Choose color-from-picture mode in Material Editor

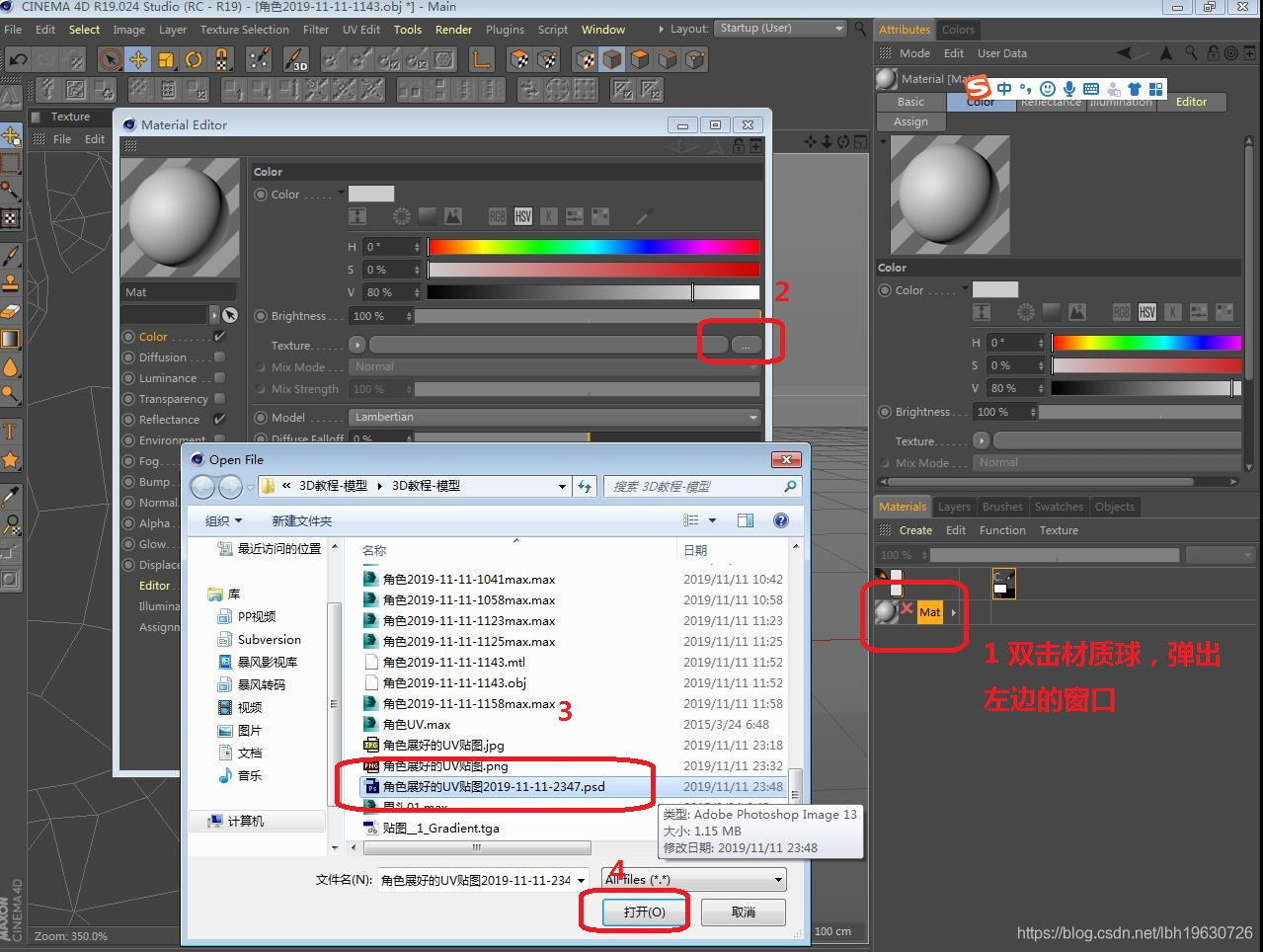(x=452, y=216)
